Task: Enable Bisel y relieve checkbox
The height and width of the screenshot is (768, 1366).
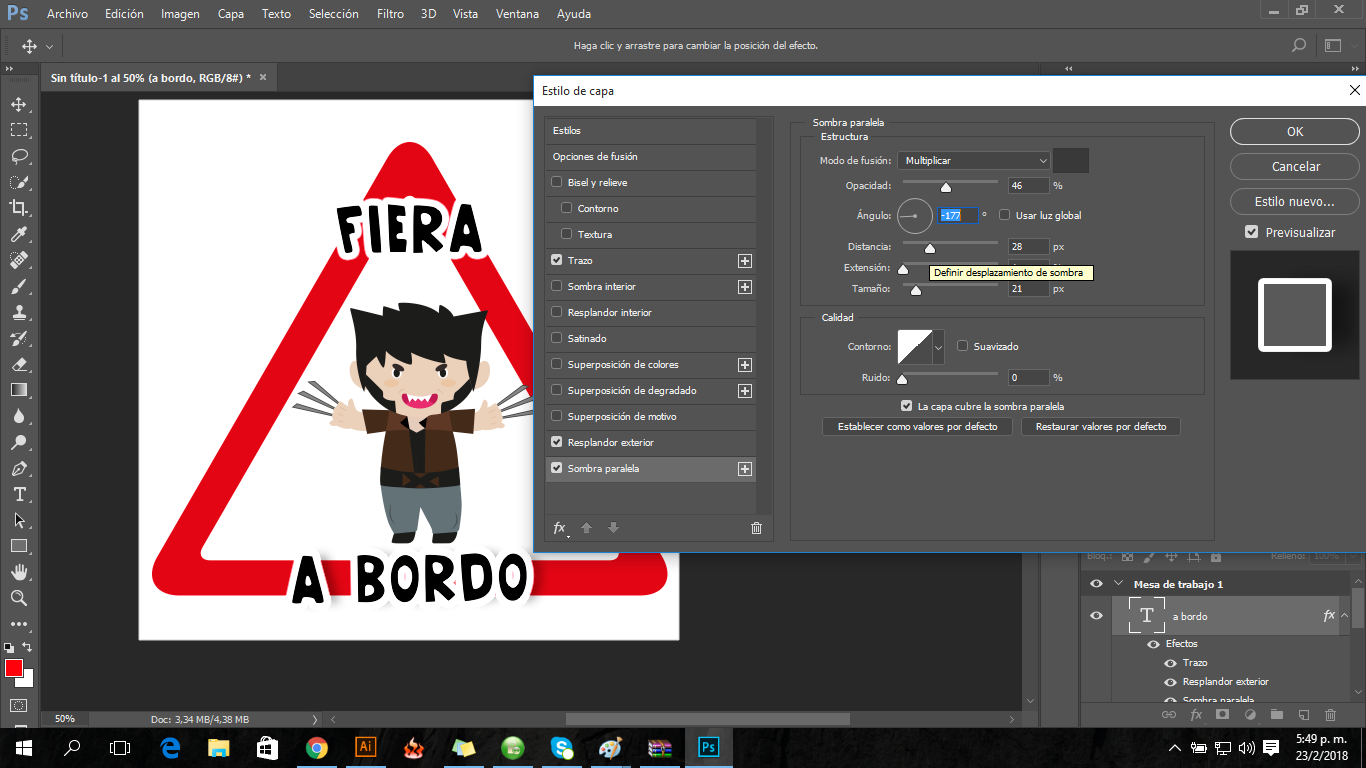Action: coord(557,182)
